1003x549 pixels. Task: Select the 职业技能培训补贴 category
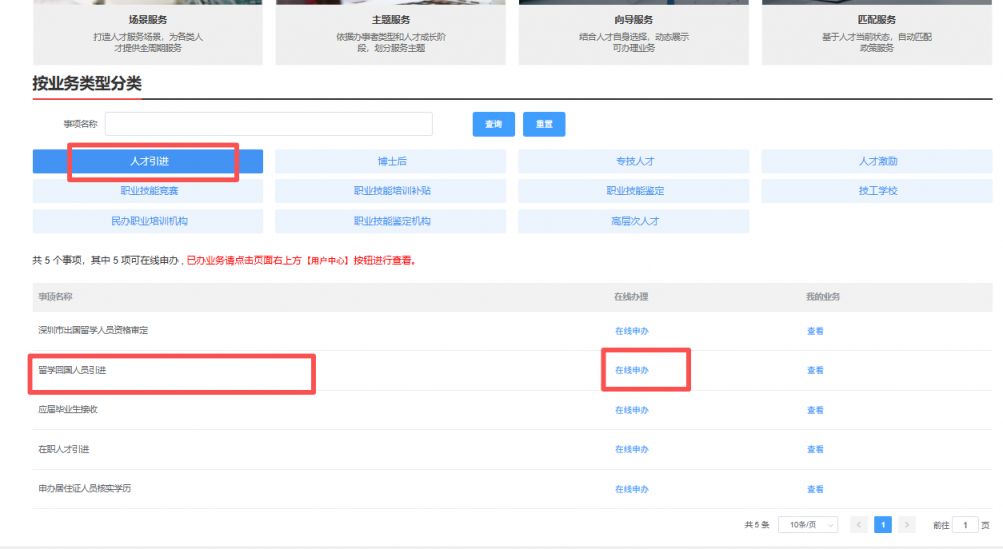coord(391,191)
